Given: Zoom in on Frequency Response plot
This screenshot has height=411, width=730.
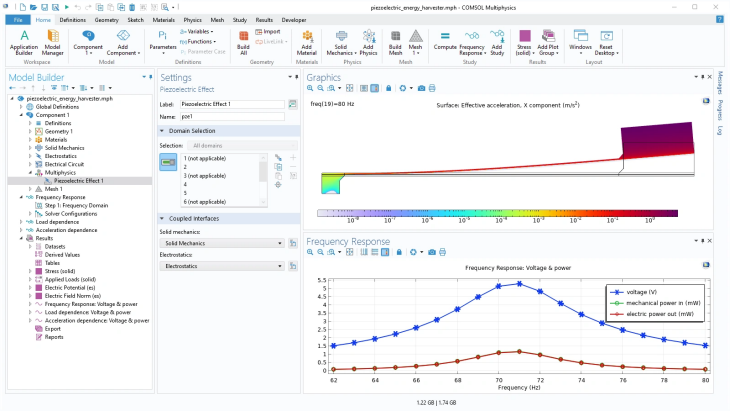Looking at the screenshot, I should tap(310, 252).
